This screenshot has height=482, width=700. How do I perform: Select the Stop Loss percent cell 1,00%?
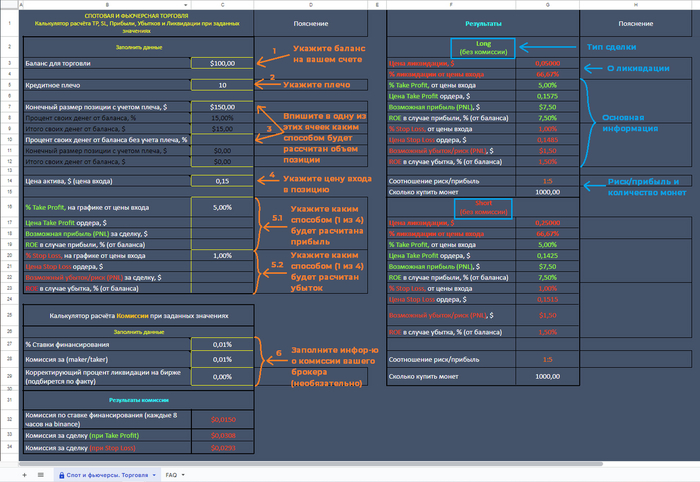(x=222, y=255)
